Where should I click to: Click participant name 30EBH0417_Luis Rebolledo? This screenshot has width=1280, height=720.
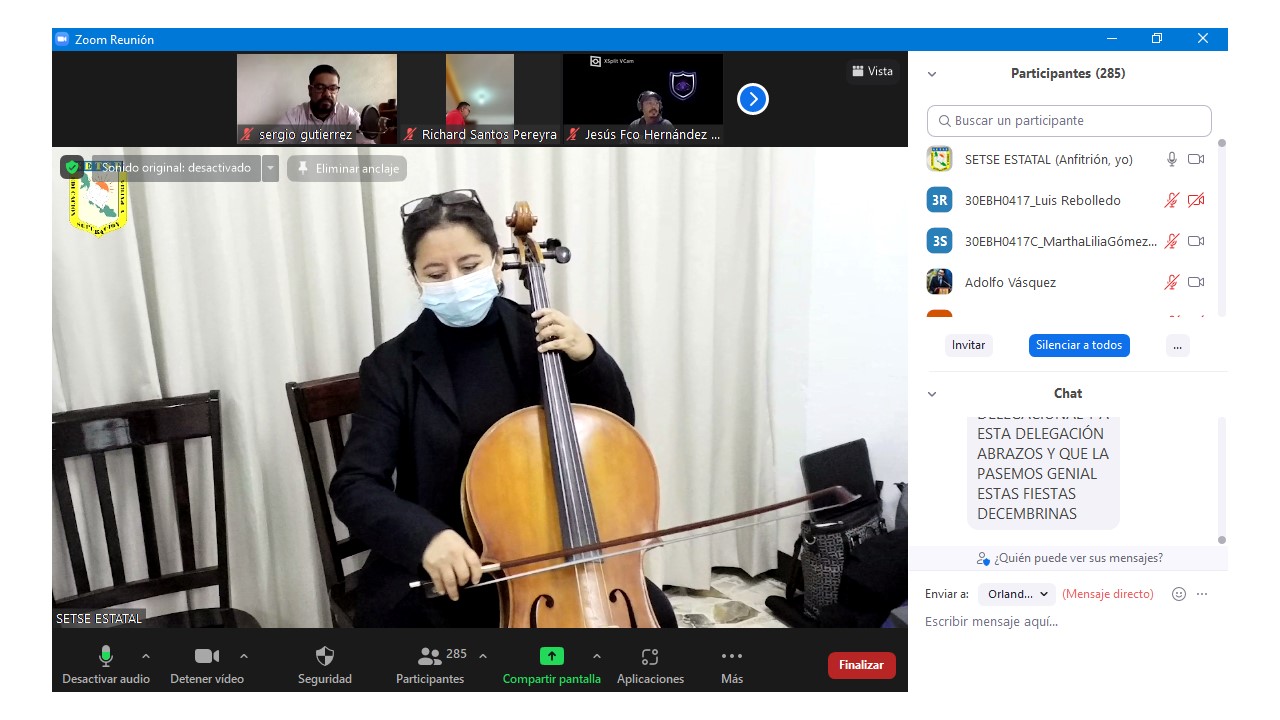click(x=1042, y=200)
